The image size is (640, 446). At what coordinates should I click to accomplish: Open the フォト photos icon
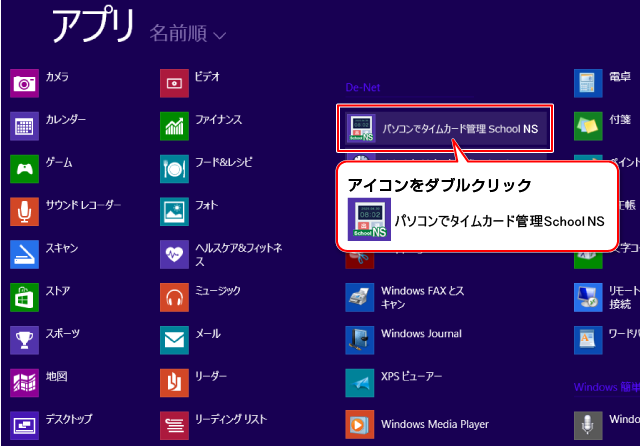coord(174,212)
